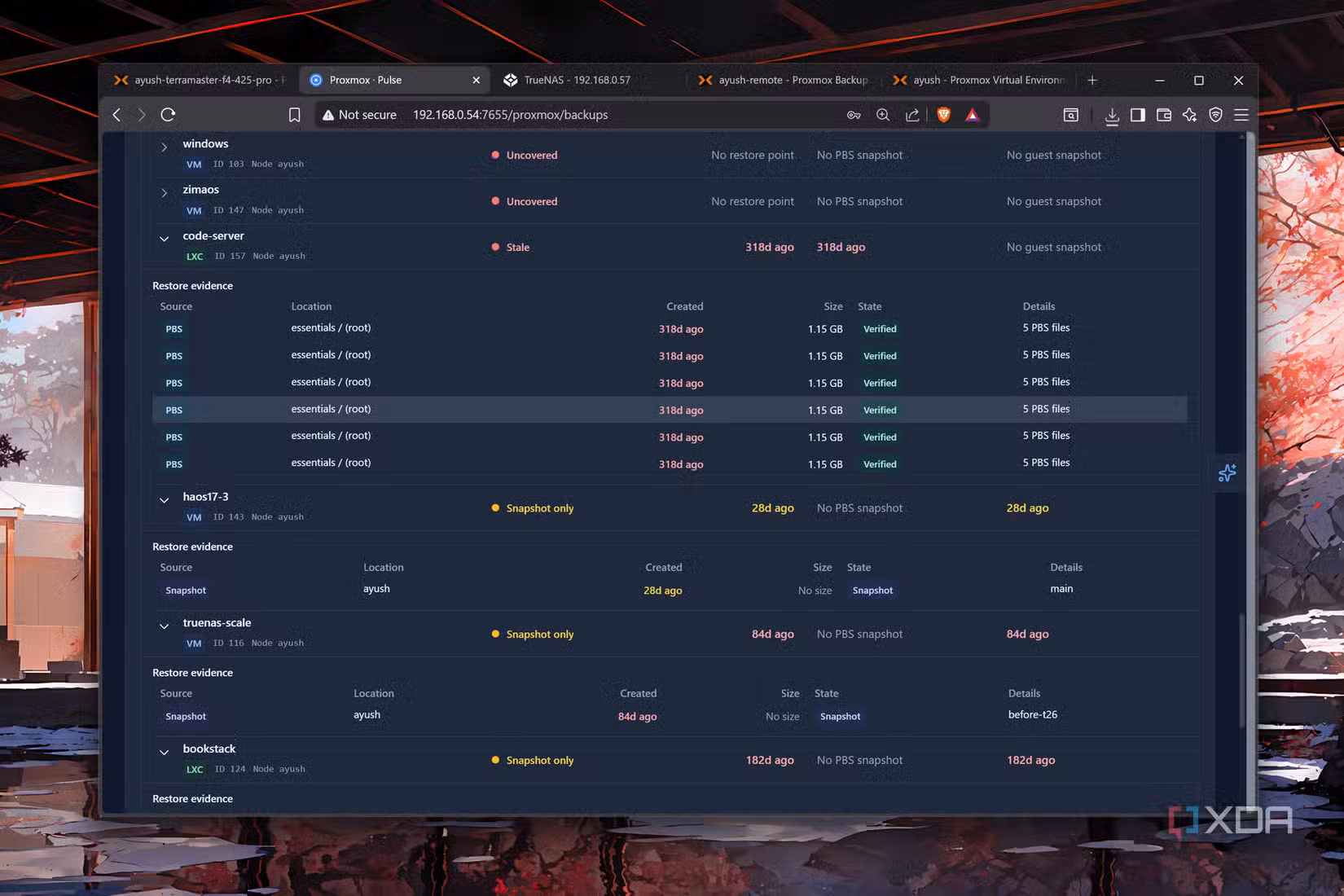Click the Brave Rewards triangle icon
1344x896 pixels.
pos(972,115)
